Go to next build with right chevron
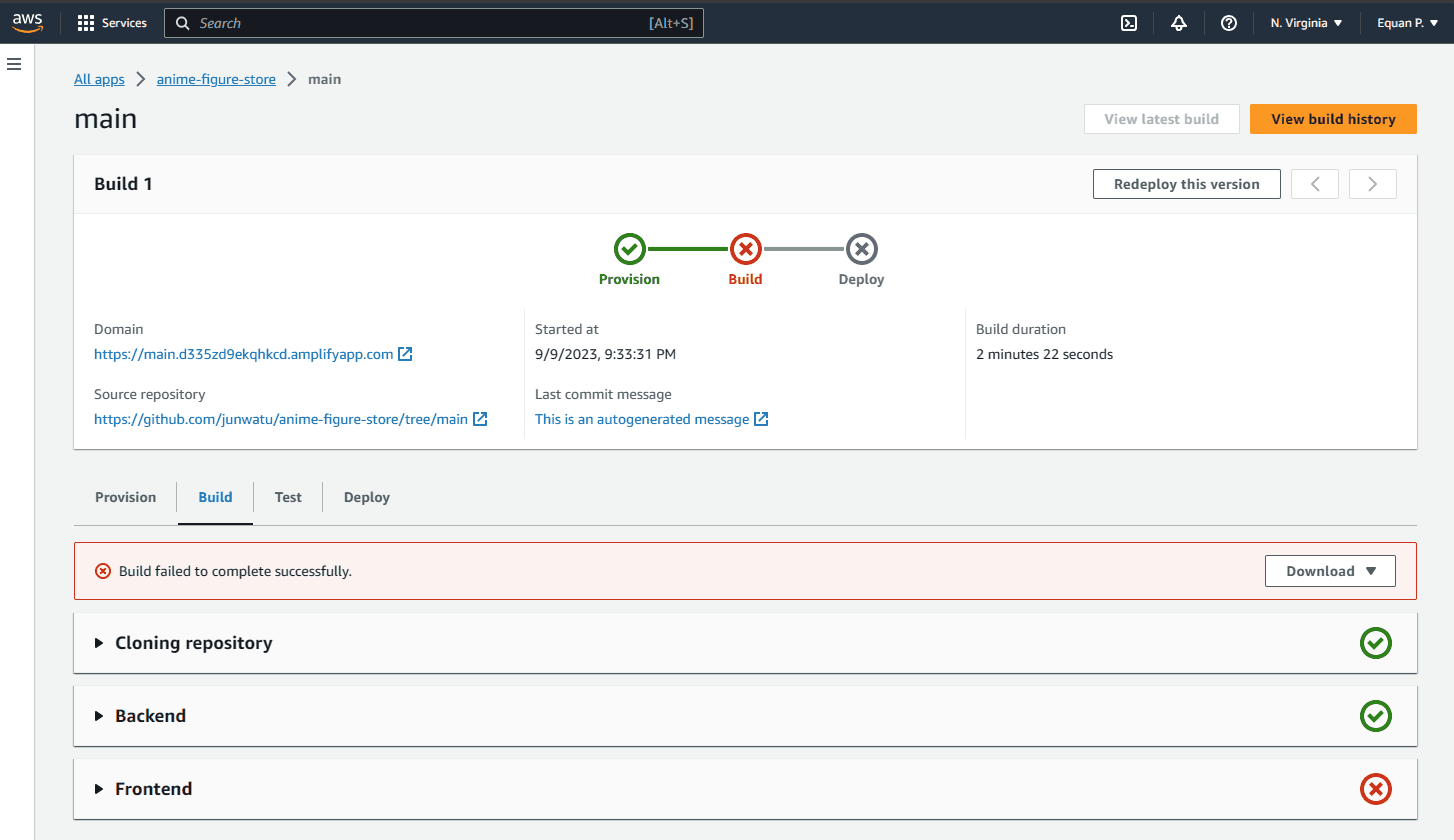Screen dimensions: 1454x840 [x=1373, y=184]
